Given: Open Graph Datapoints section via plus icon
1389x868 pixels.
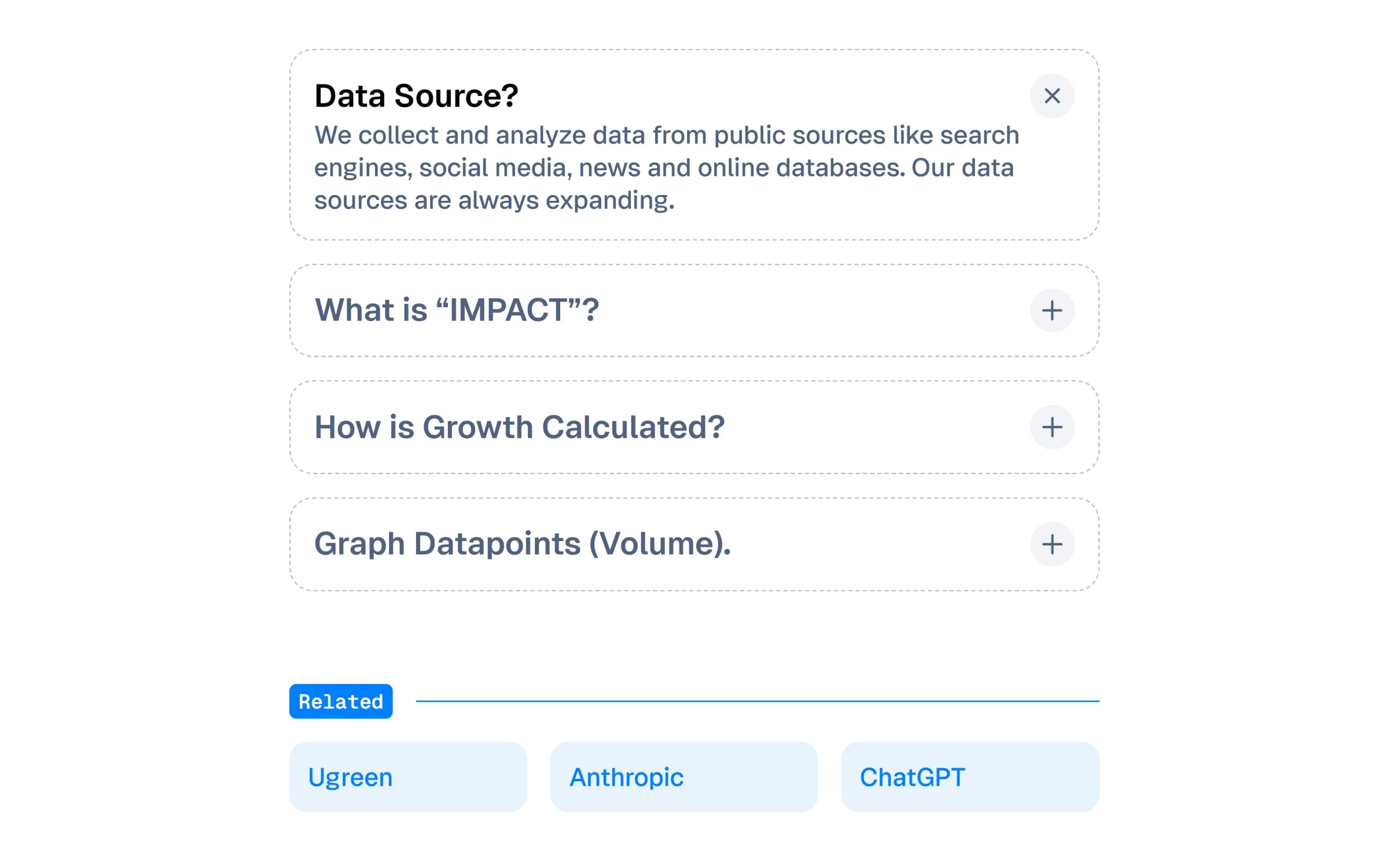Looking at the screenshot, I should [x=1052, y=545].
